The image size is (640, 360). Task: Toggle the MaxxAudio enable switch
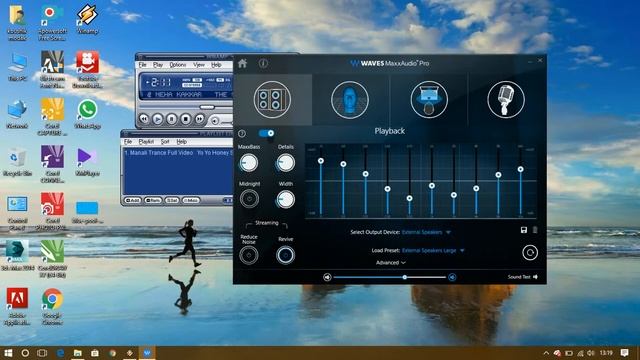[x=267, y=133]
